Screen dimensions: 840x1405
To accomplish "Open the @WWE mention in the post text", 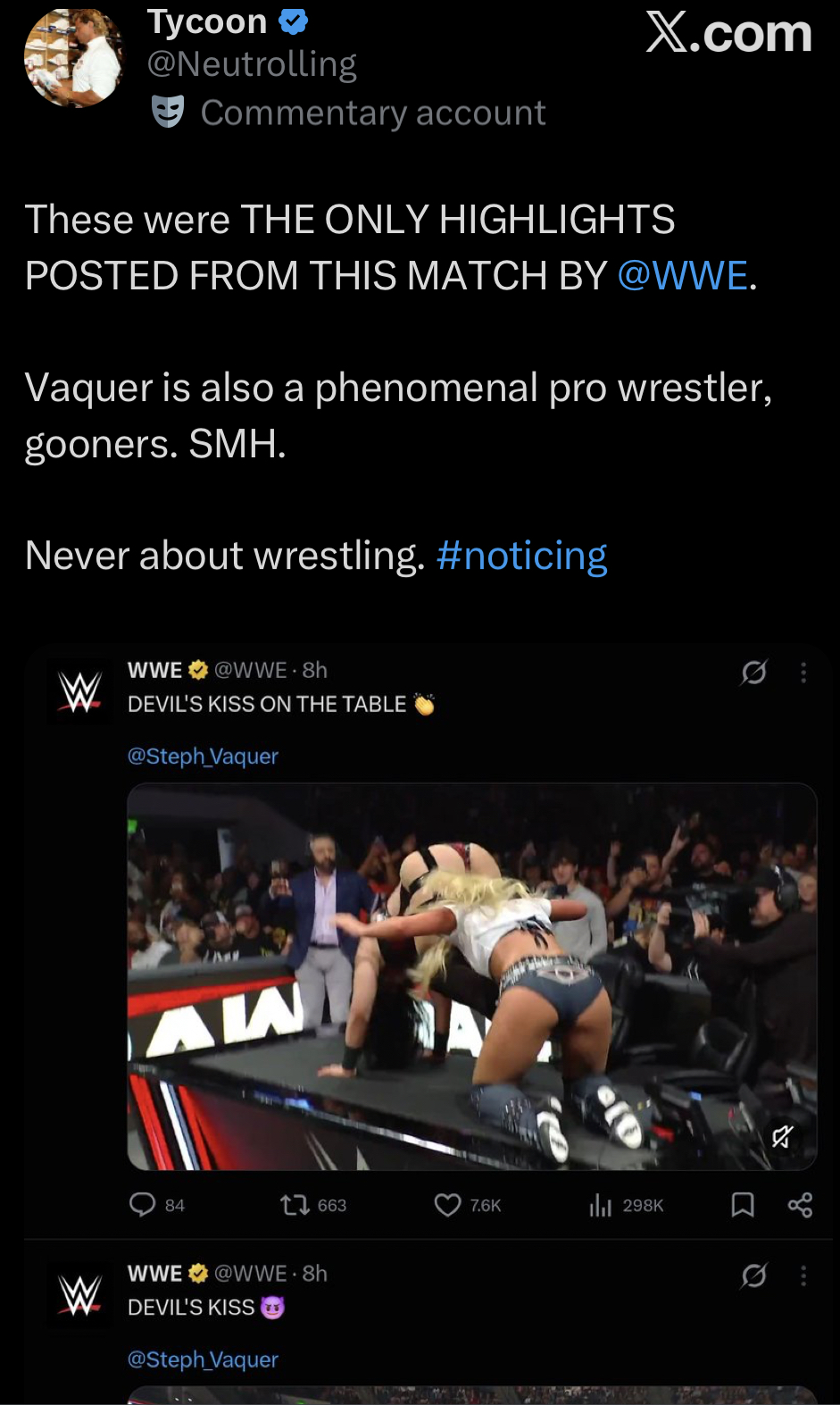I will [683, 276].
